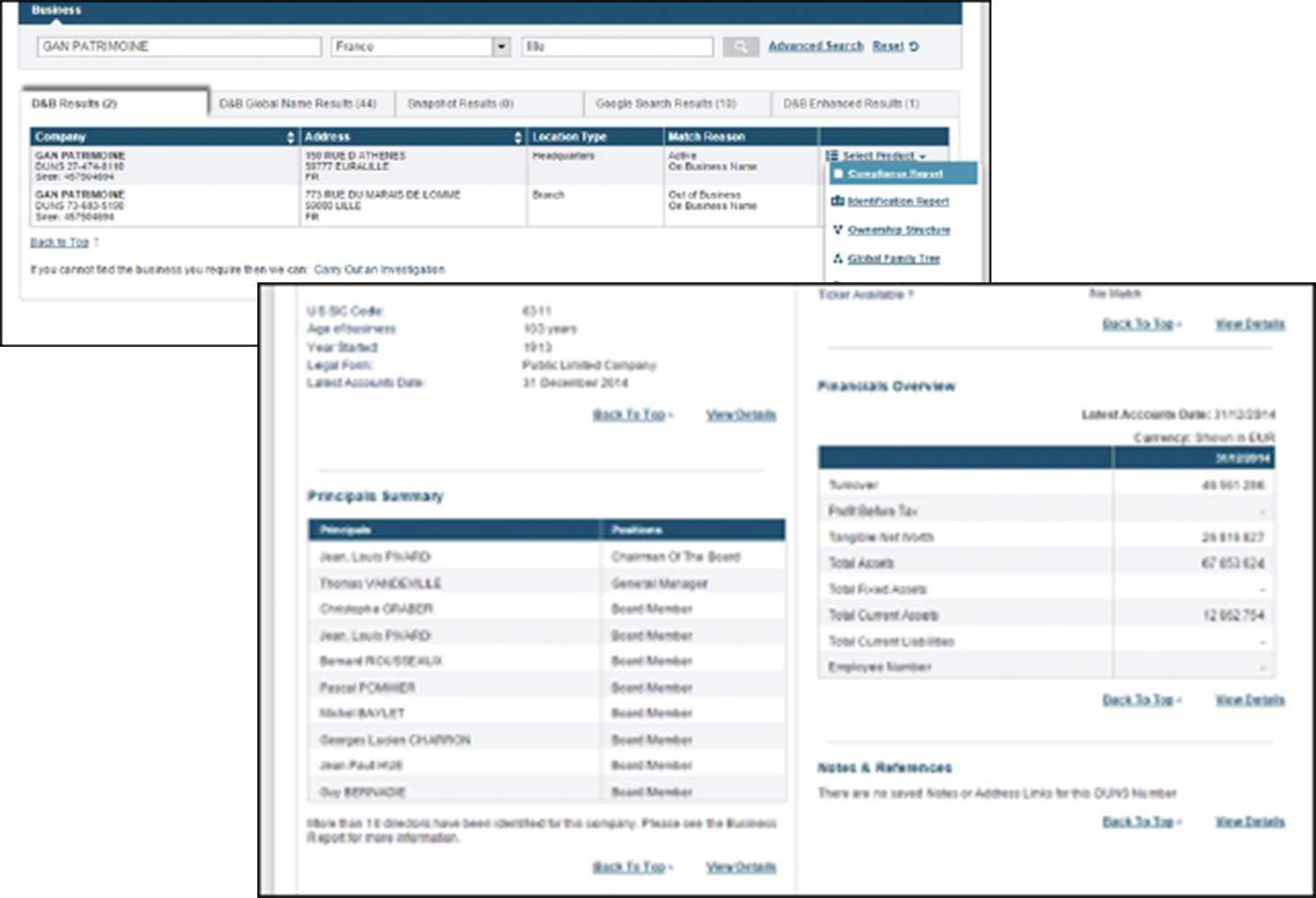The height and width of the screenshot is (898, 1316).
Task: Select principal Thomas VANDEVILLE
Action: tap(380, 583)
